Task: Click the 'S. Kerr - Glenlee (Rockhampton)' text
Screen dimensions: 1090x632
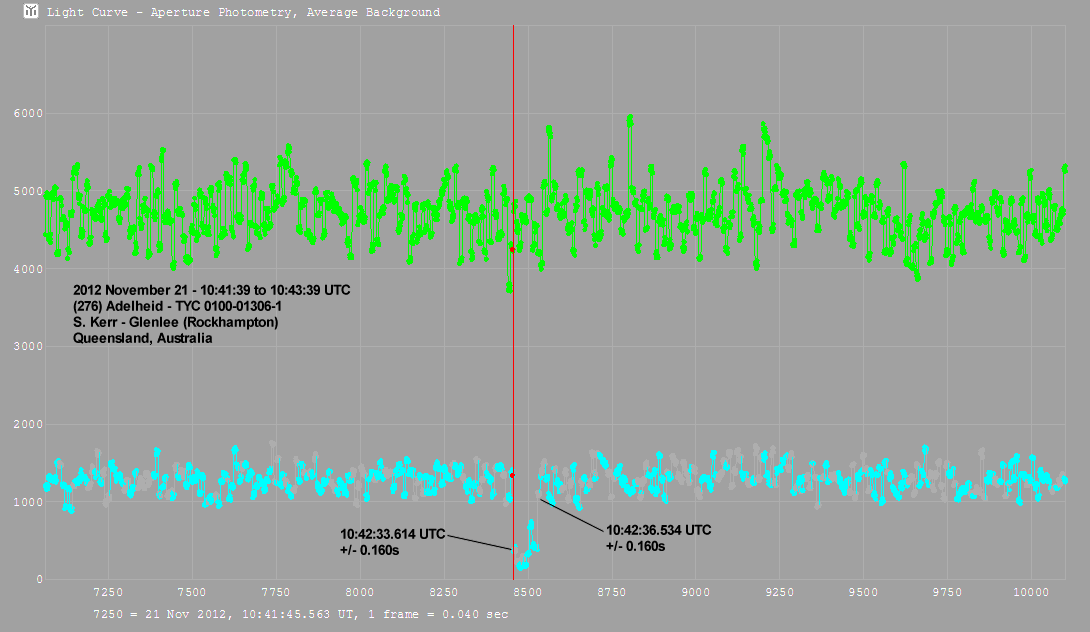Action: pos(175,323)
